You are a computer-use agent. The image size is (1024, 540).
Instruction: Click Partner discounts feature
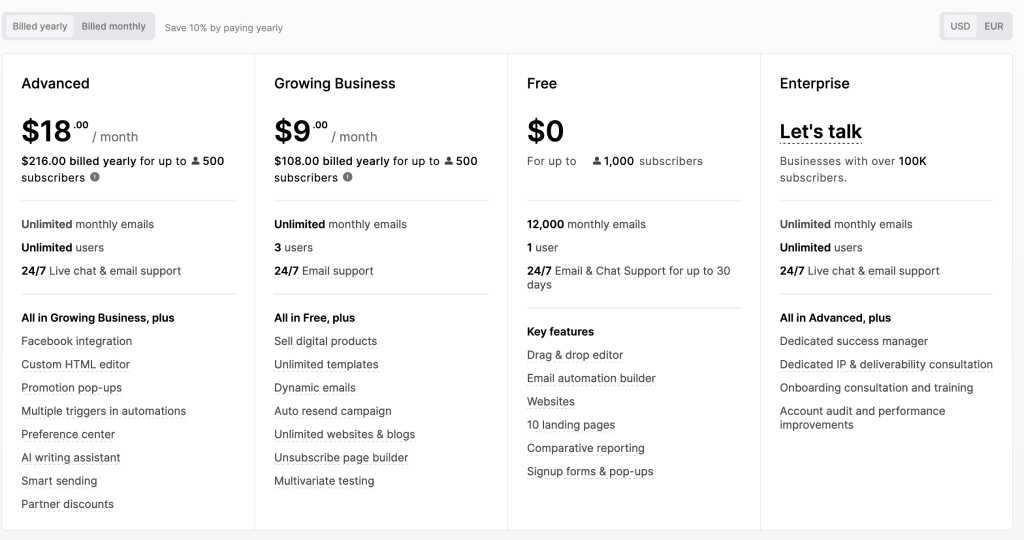[67, 504]
